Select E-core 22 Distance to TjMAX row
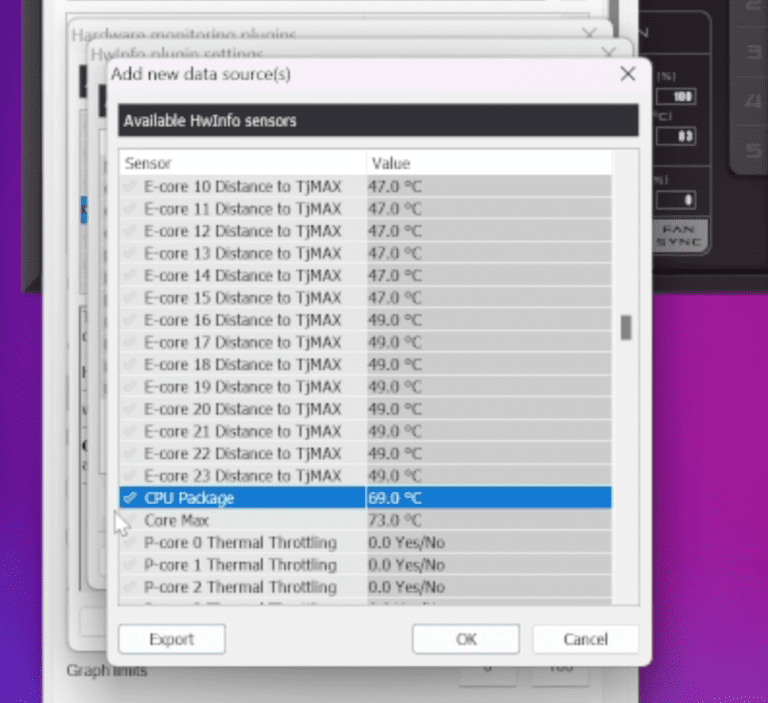 (365, 454)
